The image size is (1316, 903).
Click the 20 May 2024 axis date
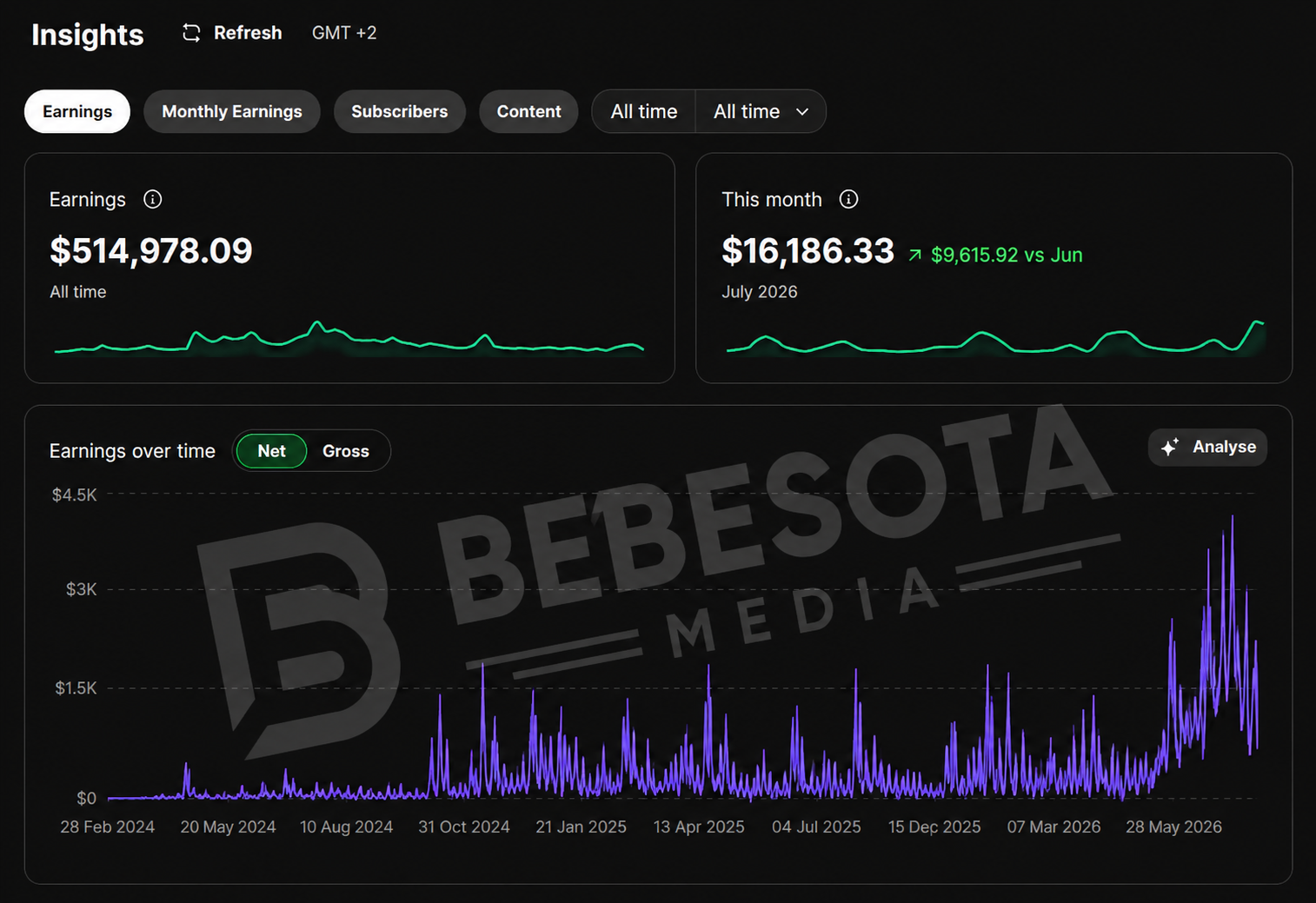click(x=228, y=827)
